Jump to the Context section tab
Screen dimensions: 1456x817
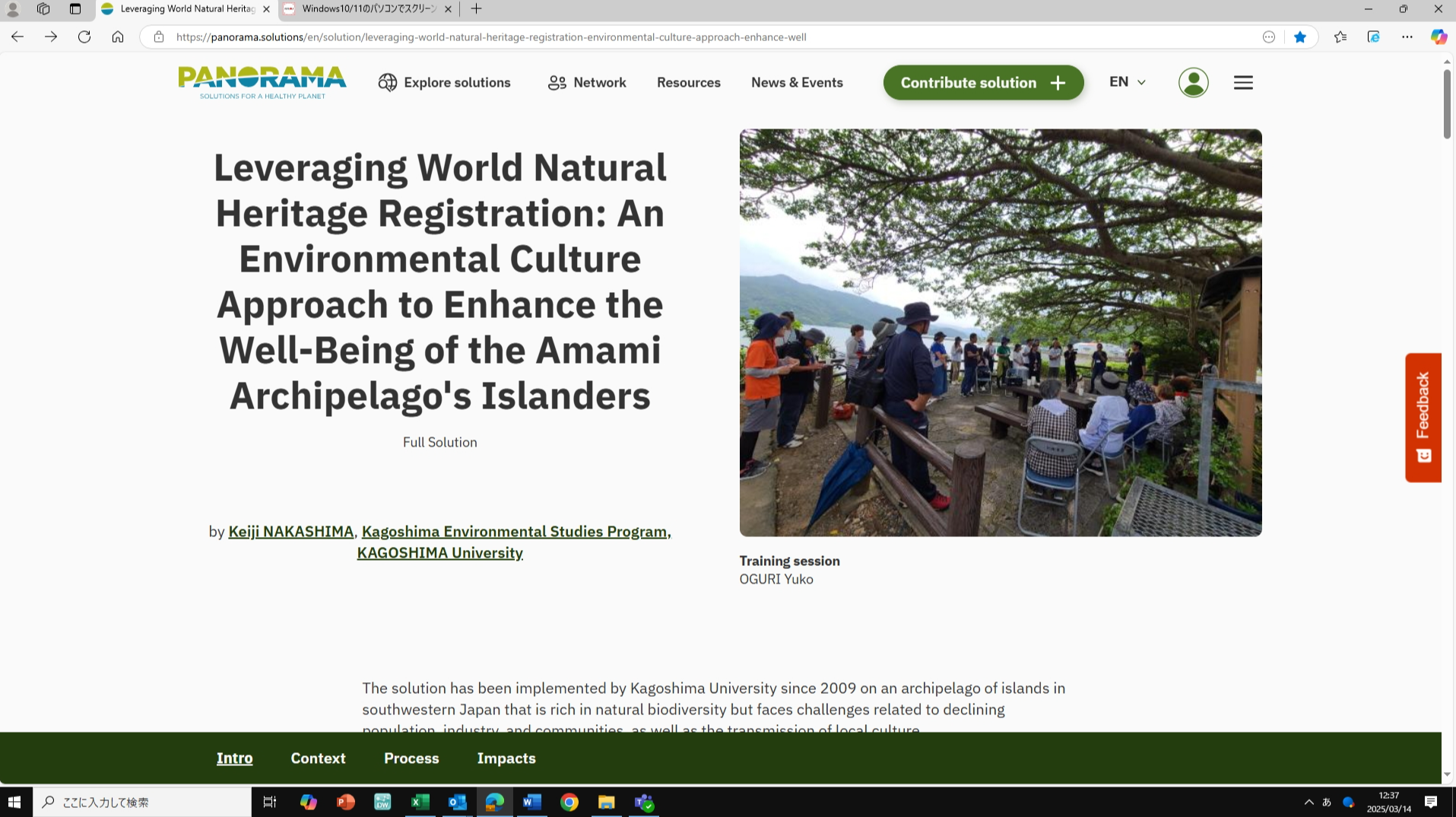tap(318, 758)
